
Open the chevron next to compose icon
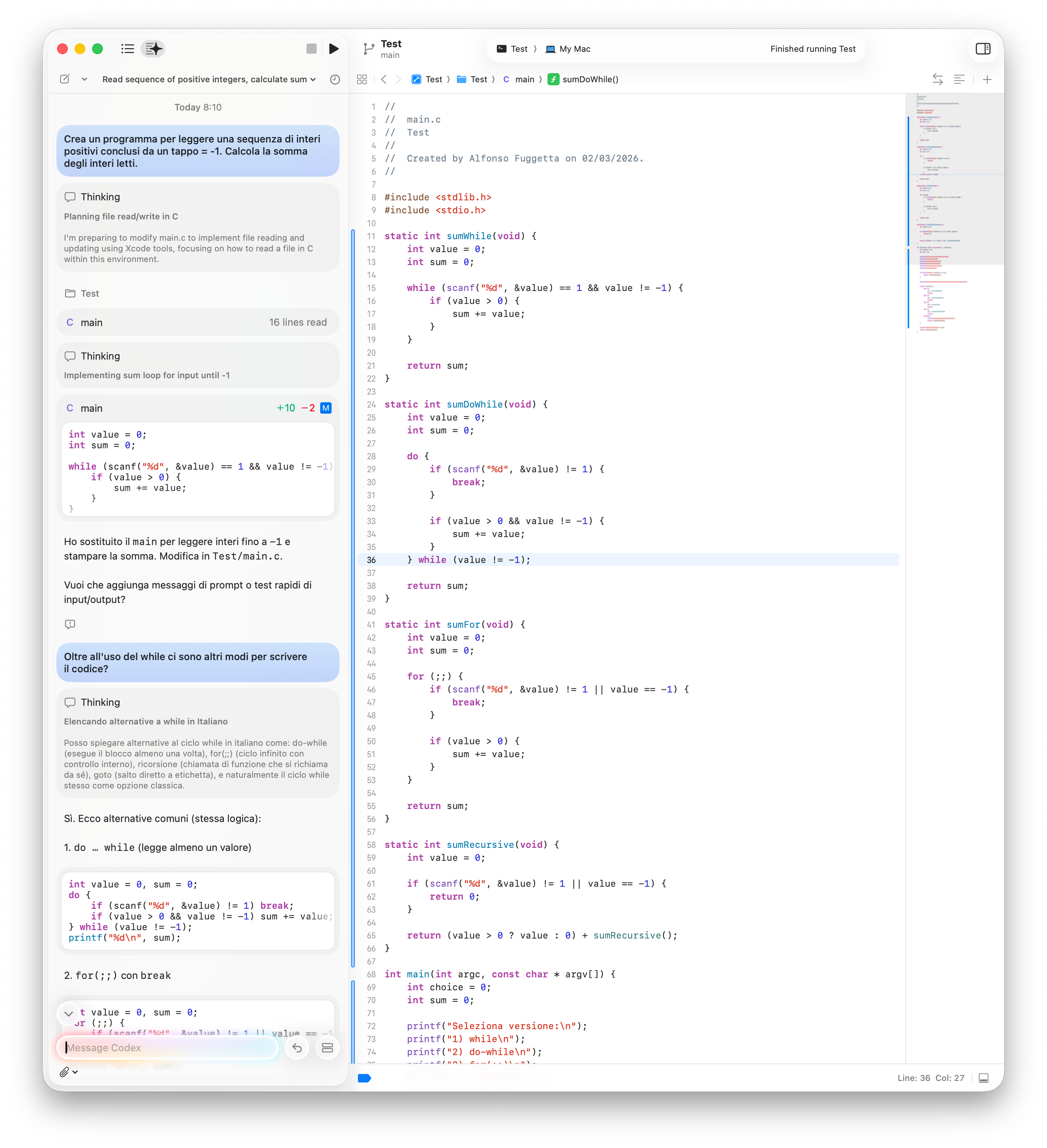pyautogui.click(x=84, y=80)
